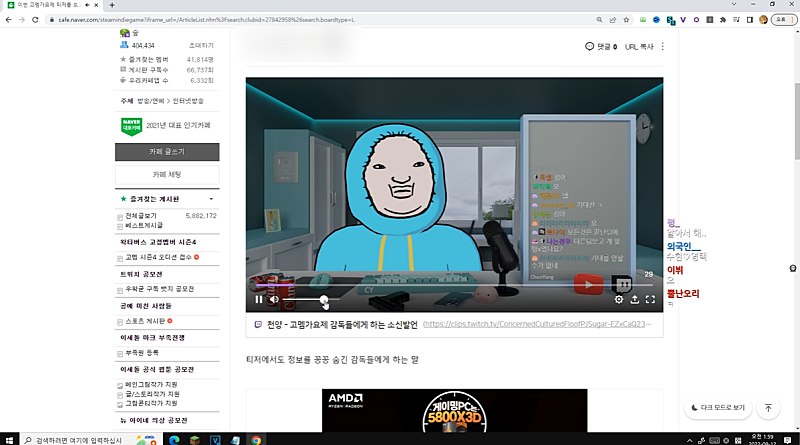
Task: Click the address bar URL
Action: pyautogui.click(x=206, y=19)
